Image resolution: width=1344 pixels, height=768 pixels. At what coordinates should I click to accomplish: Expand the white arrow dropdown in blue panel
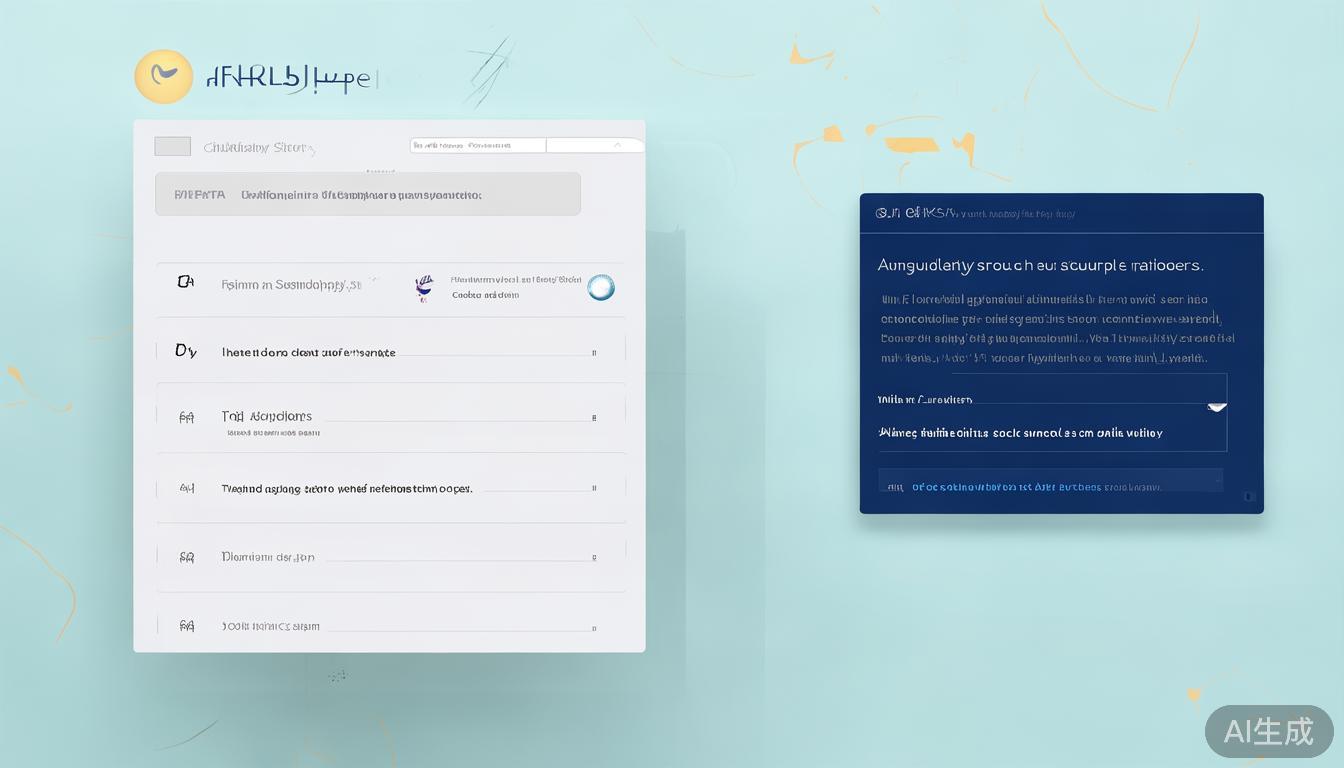[x=1217, y=407]
